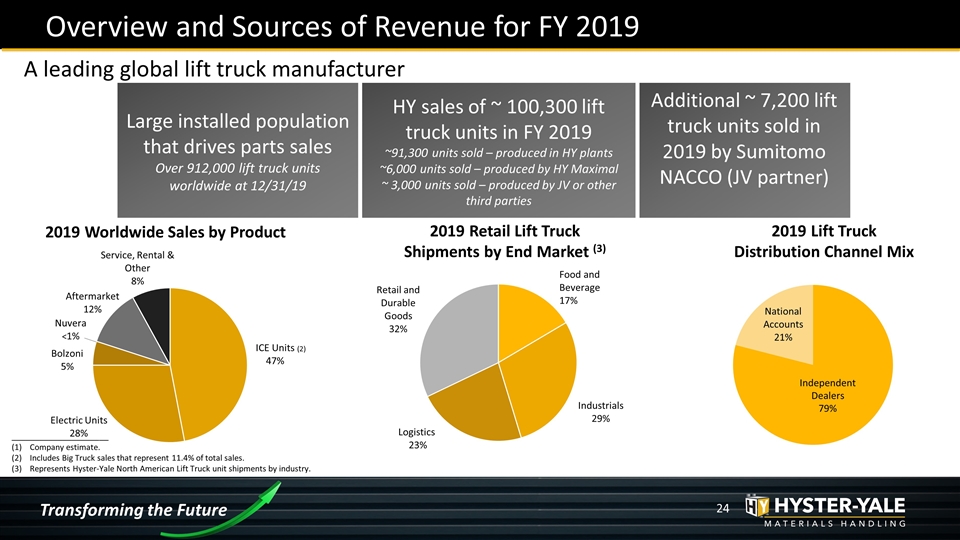Select the 'Electric Units 28%' label
The image size is (960, 540).
78,427
